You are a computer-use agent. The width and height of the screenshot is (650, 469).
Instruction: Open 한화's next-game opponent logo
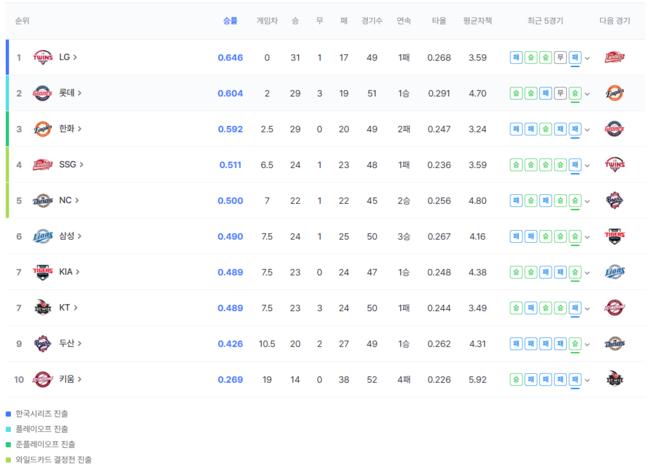click(x=614, y=129)
